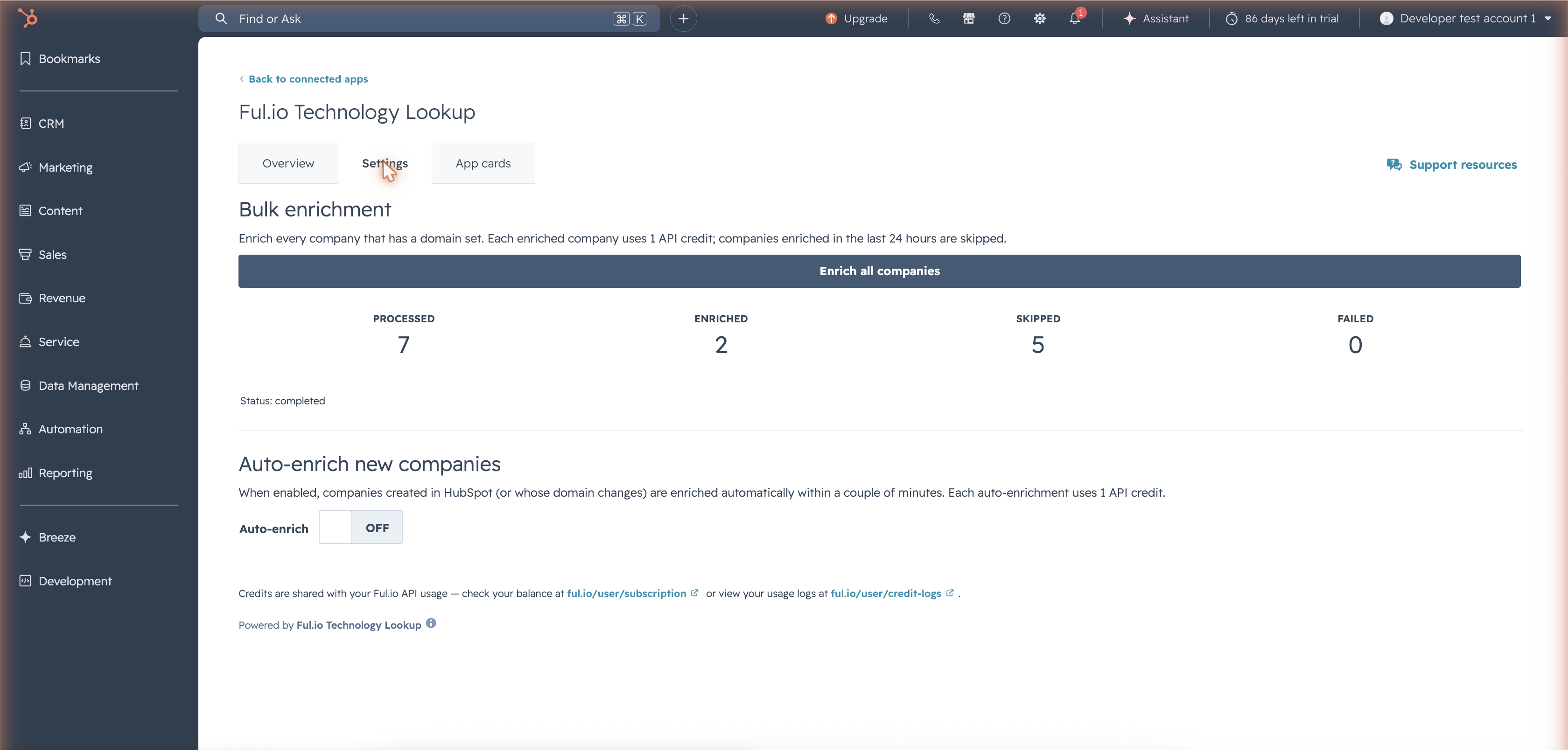Image resolution: width=1568 pixels, height=750 pixels.
Task: Click the Enriched count 2
Action: click(721, 345)
